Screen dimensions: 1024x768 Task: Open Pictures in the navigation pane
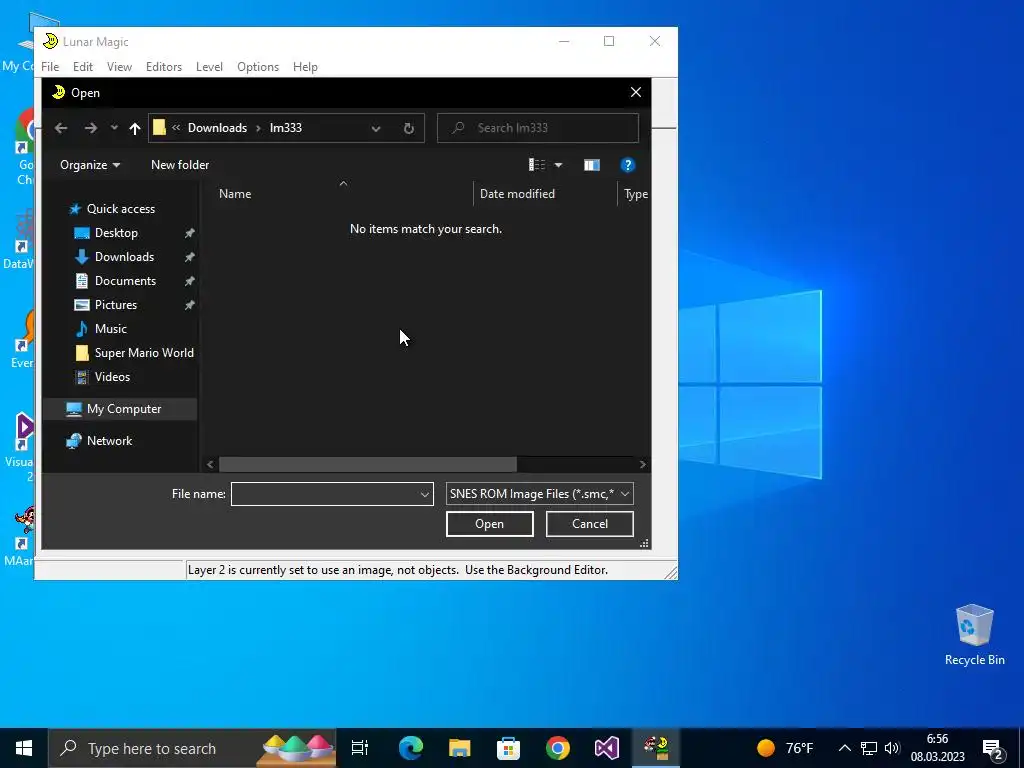116,305
